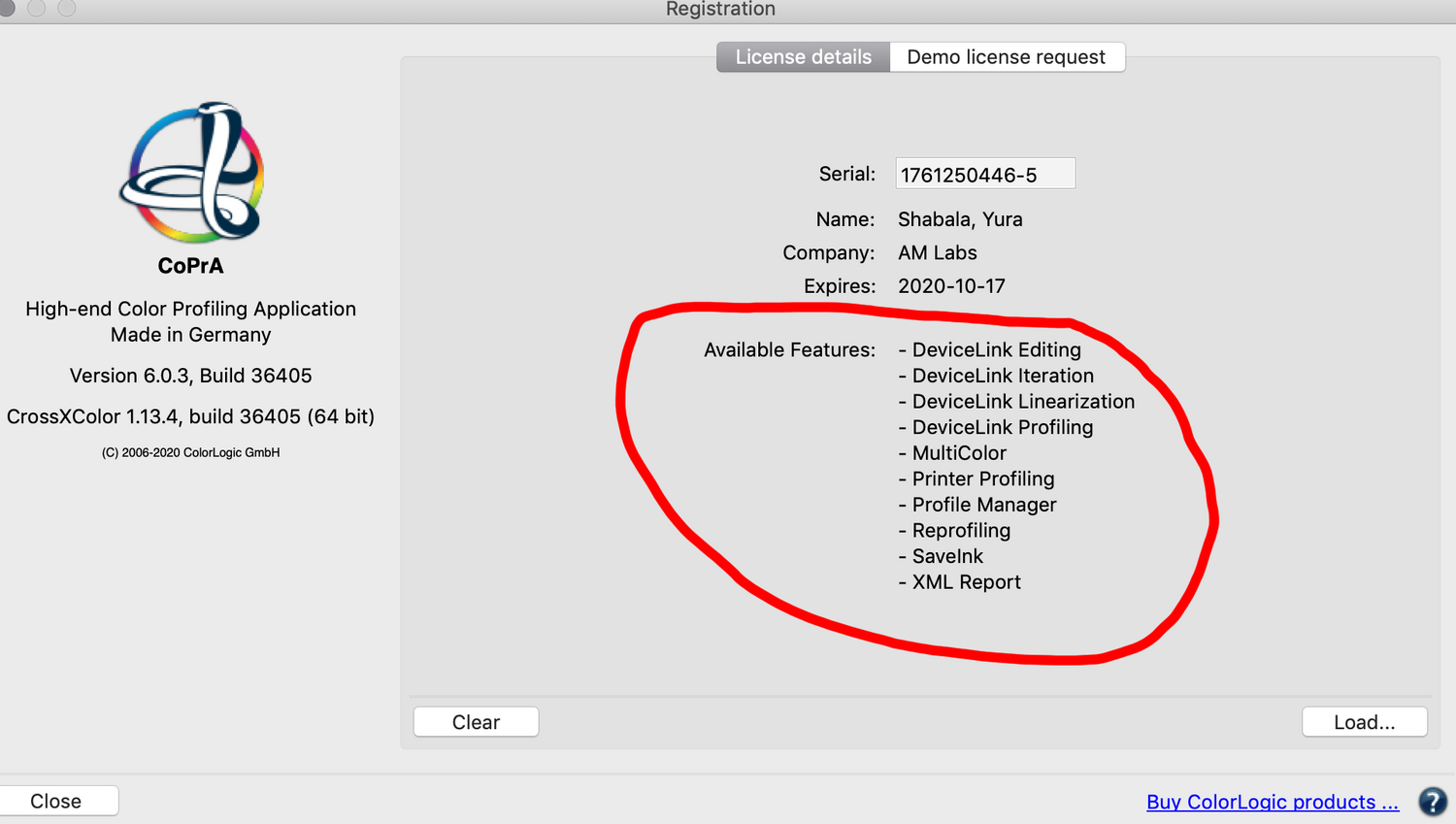Close the Registration dialog
Image resolution: width=1456 pixels, height=824 pixels.
[x=56, y=801]
